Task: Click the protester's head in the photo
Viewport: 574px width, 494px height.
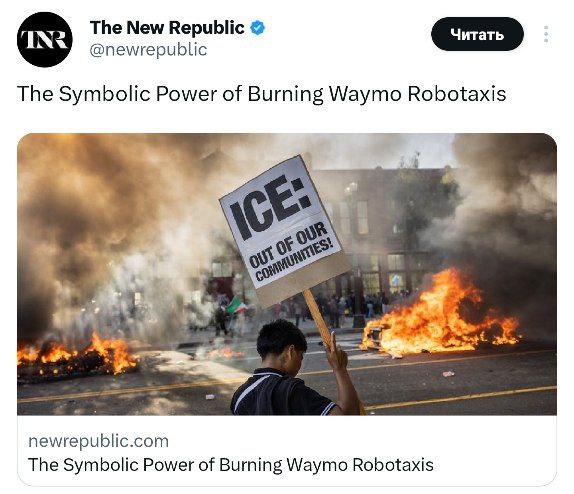Action: 281,342
